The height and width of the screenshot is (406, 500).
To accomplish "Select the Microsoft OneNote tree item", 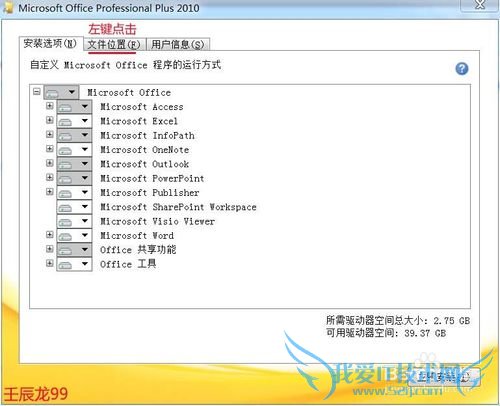I will pos(145,150).
